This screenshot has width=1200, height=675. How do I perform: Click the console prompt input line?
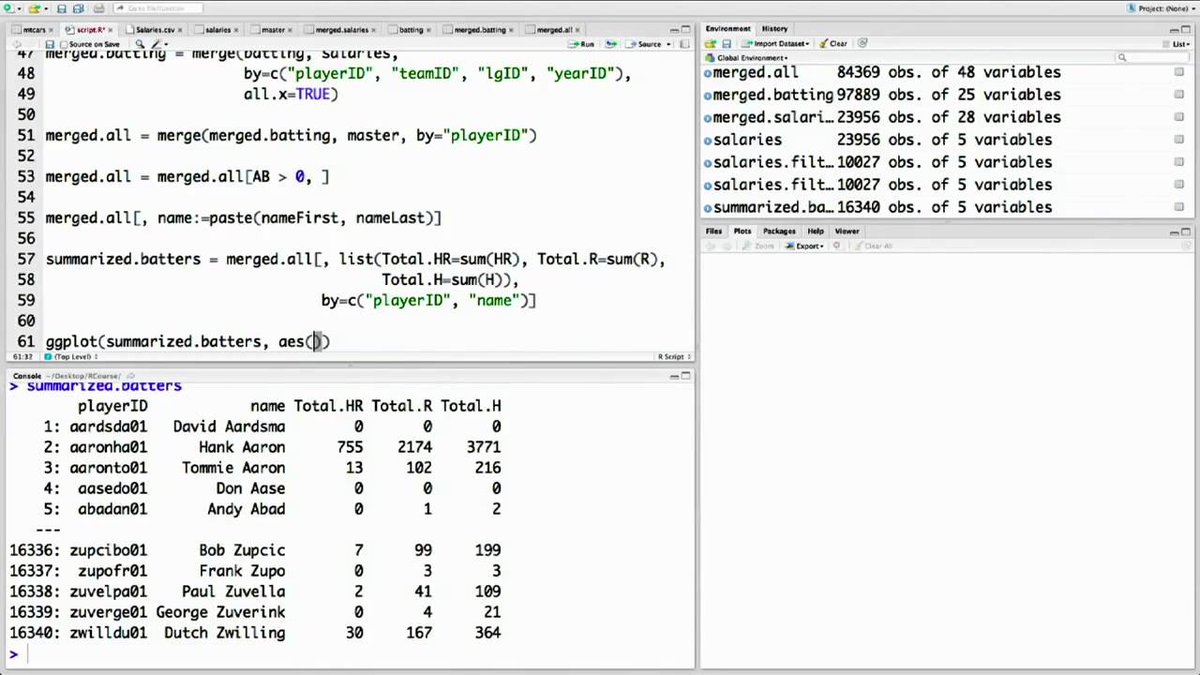coord(350,655)
